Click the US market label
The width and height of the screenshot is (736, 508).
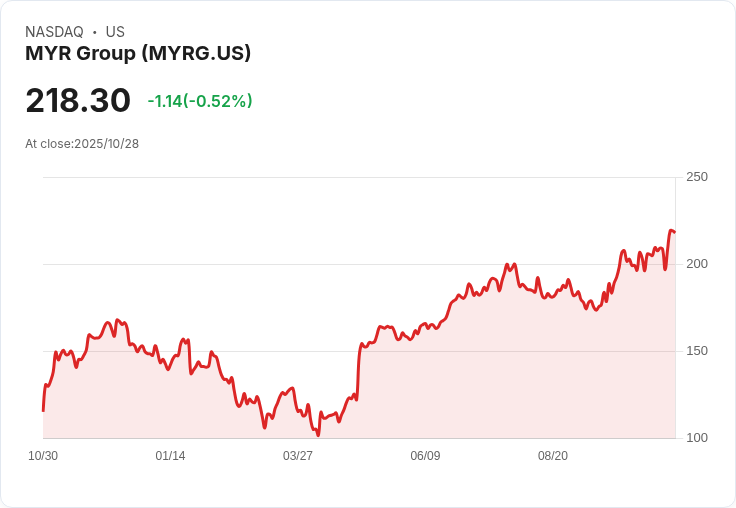(x=115, y=32)
